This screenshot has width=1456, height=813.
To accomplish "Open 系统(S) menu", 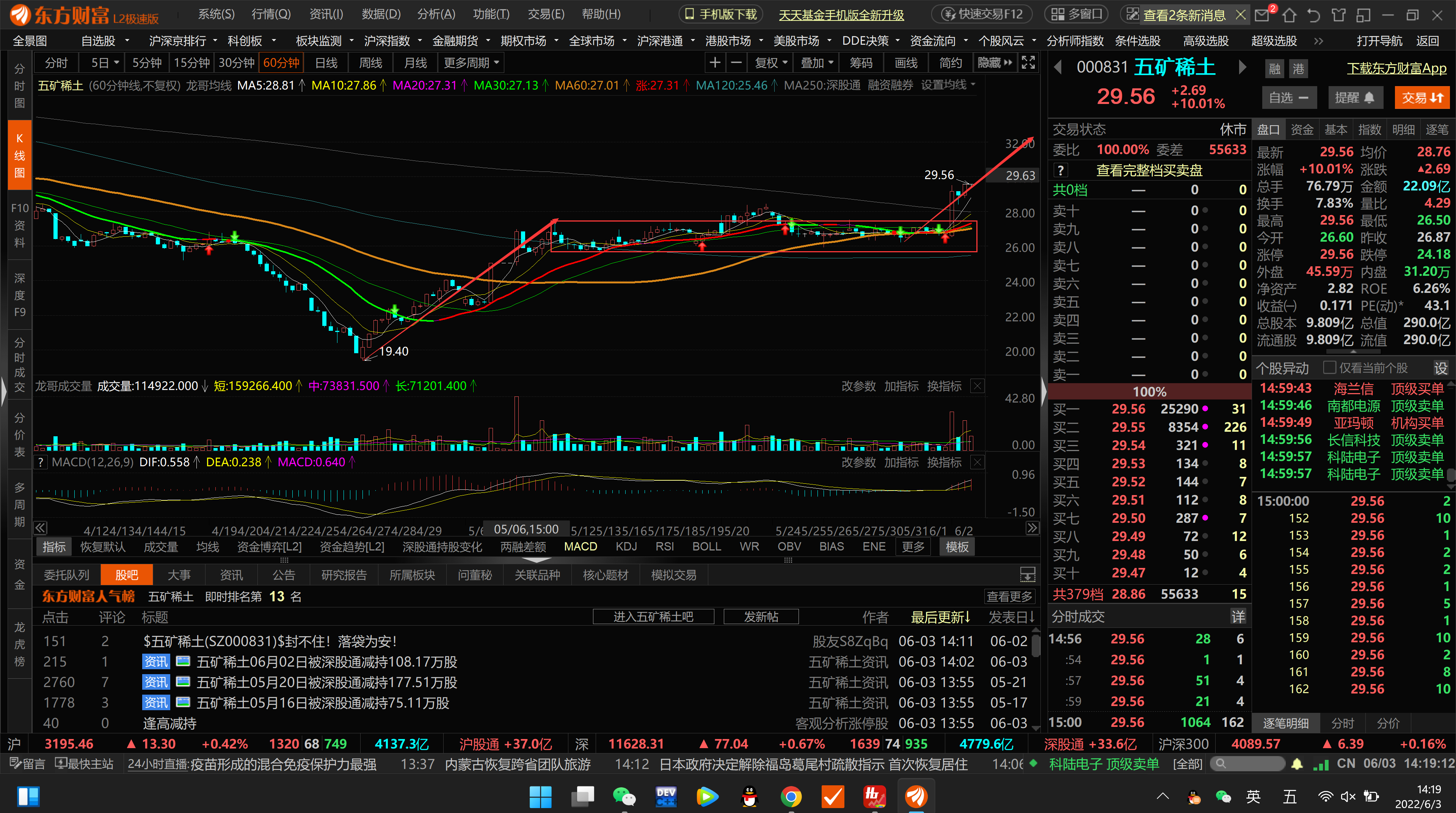I will click(216, 14).
